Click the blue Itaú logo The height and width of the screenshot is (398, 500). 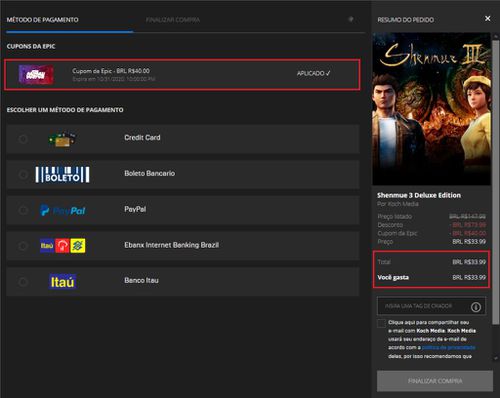coord(62,282)
